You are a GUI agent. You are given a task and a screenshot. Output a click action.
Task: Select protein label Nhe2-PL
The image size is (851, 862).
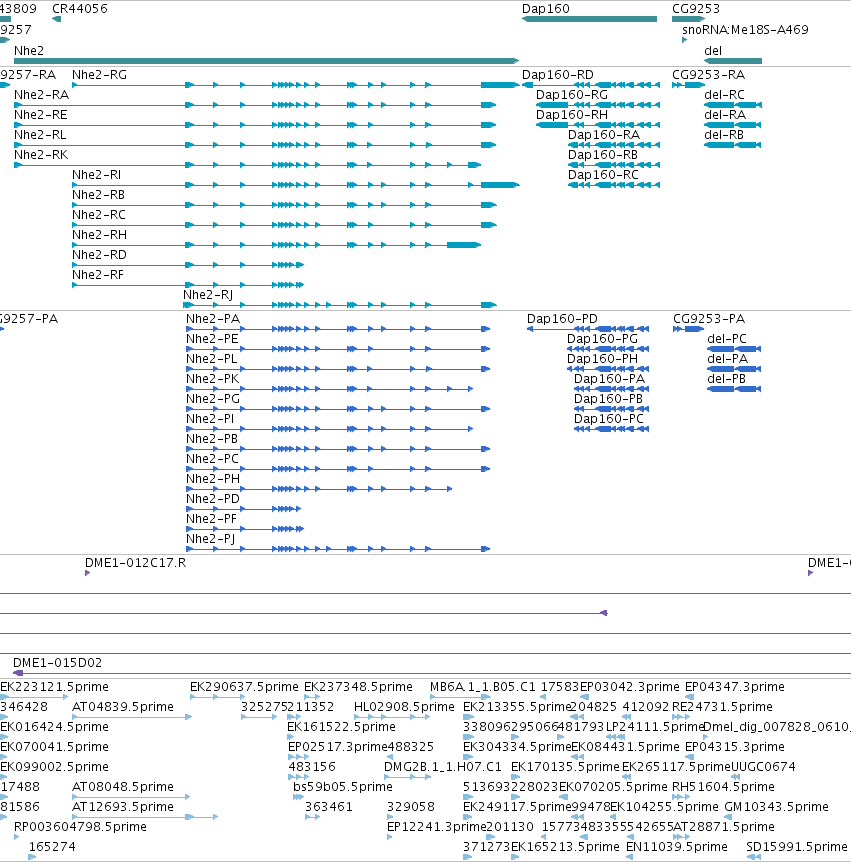coord(212,359)
